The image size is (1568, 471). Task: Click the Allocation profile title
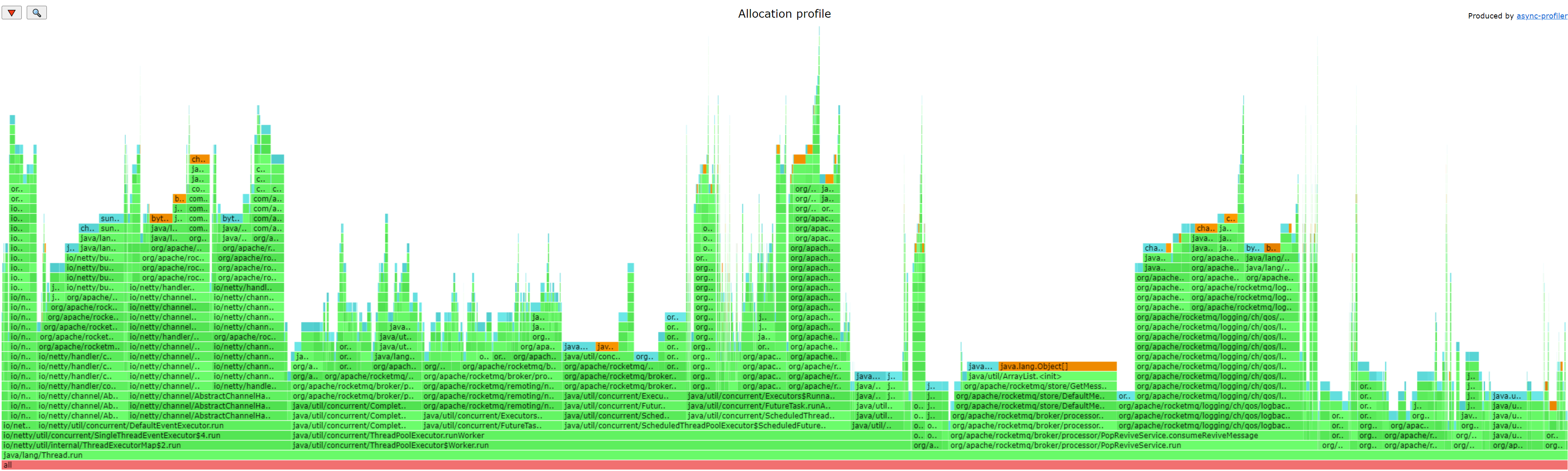tap(784, 14)
